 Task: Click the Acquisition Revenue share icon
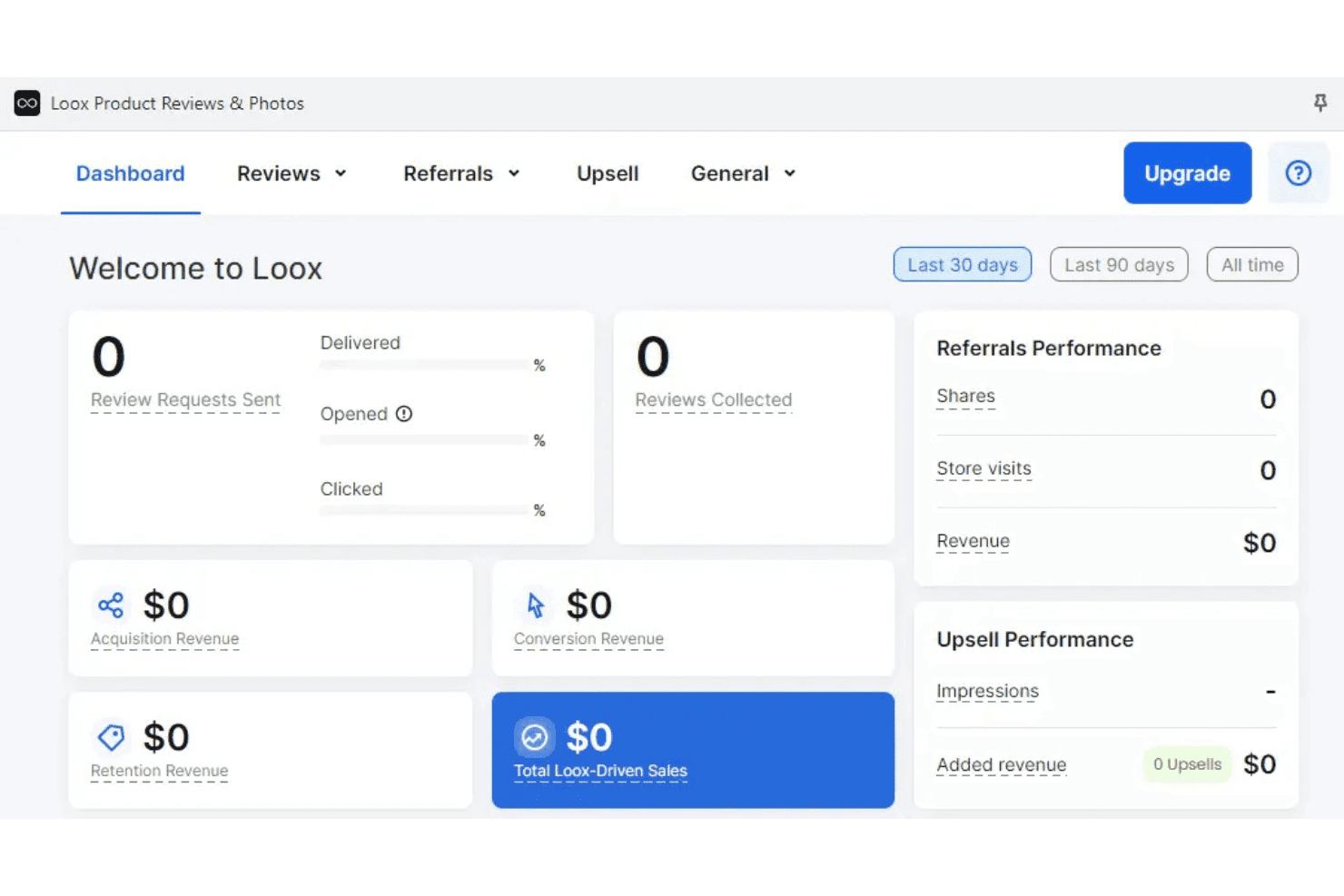pyautogui.click(x=111, y=606)
